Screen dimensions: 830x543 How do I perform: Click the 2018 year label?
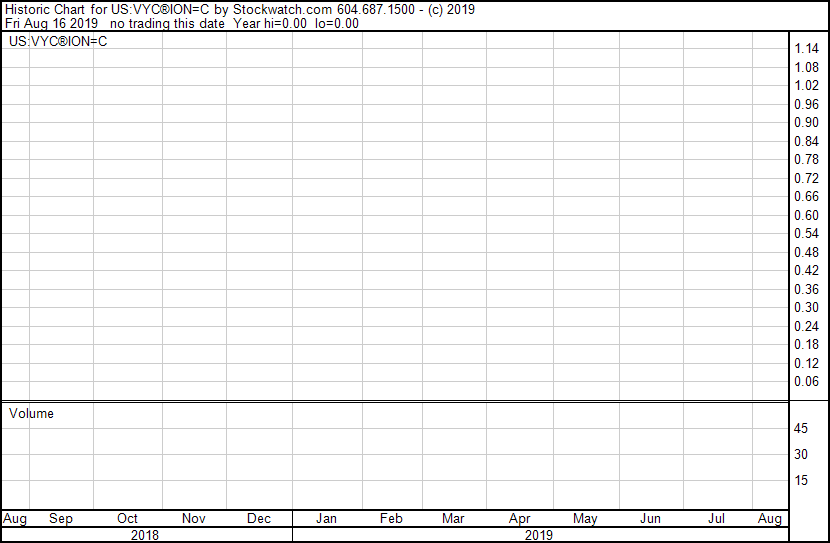[x=145, y=536]
